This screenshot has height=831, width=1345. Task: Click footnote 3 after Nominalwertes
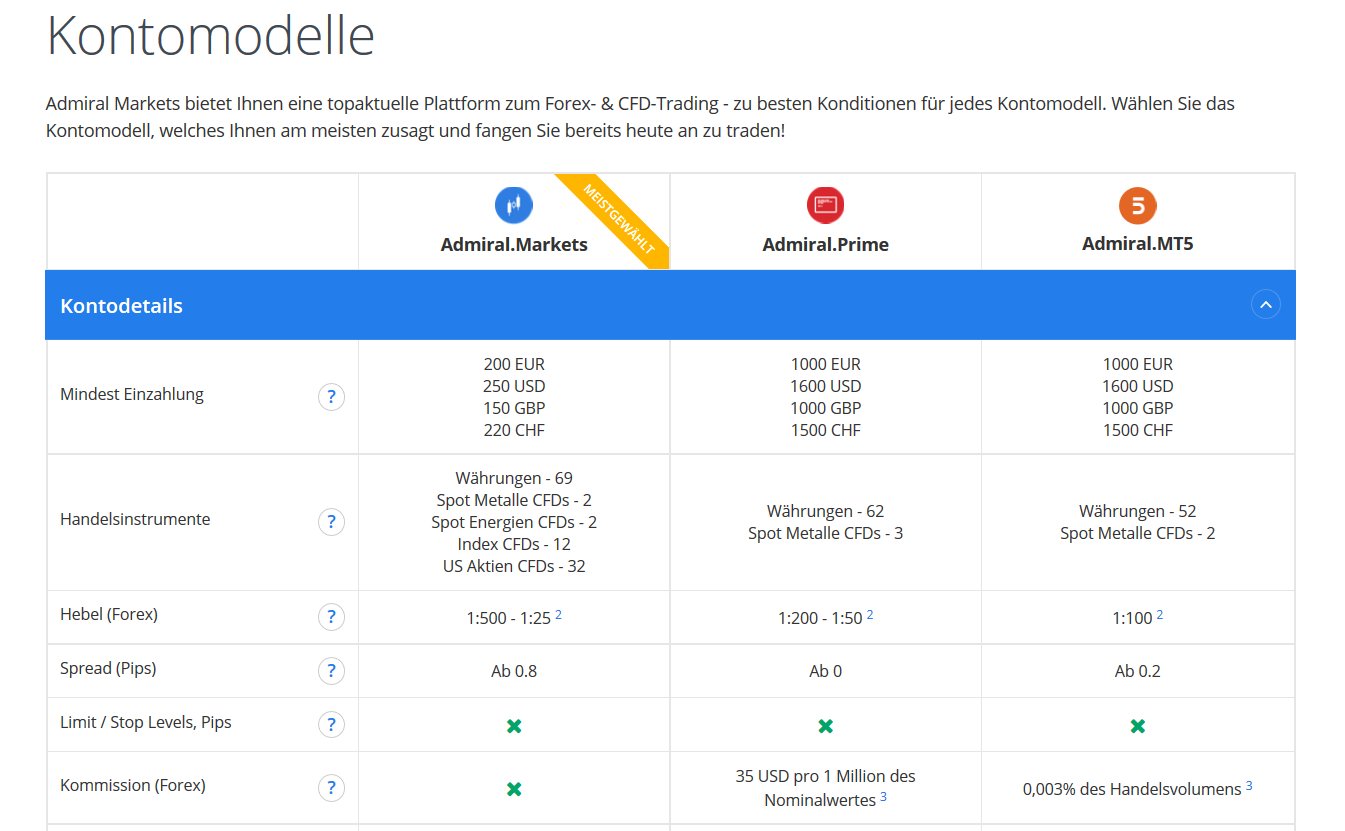pyautogui.click(x=883, y=797)
